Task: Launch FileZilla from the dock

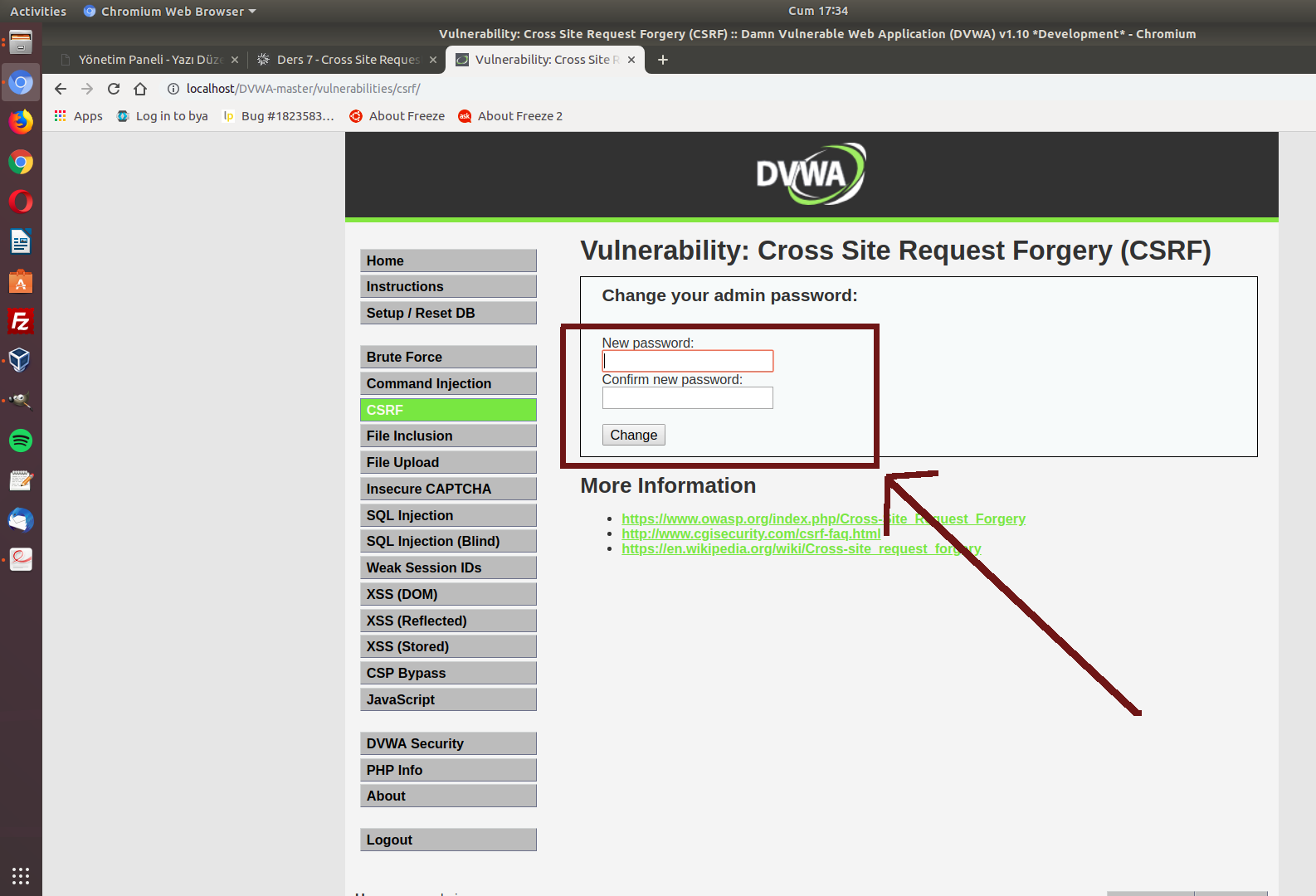Action: (x=21, y=321)
